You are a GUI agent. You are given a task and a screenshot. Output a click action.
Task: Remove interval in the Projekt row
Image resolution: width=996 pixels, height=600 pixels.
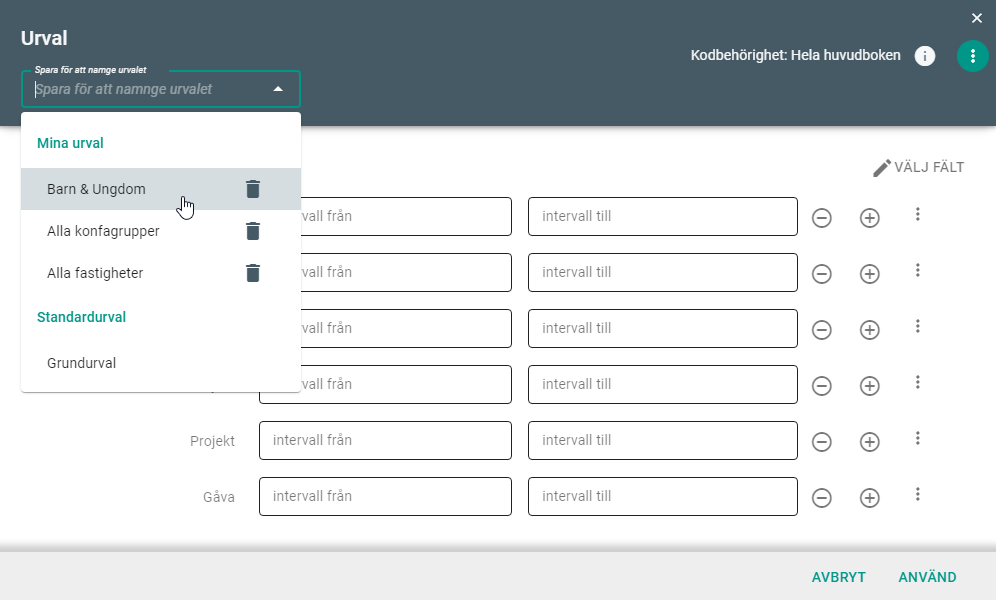pyautogui.click(x=822, y=441)
